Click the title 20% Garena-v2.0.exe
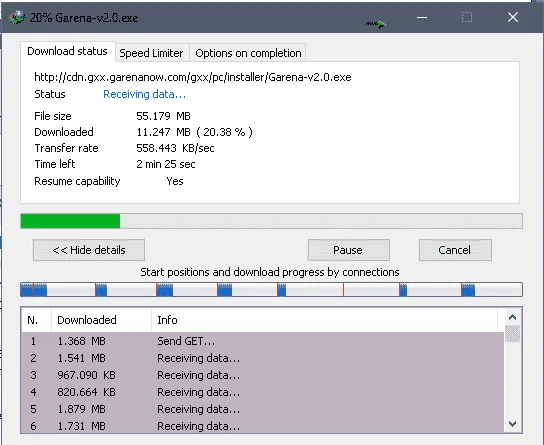The image size is (544, 445). (x=84, y=18)
